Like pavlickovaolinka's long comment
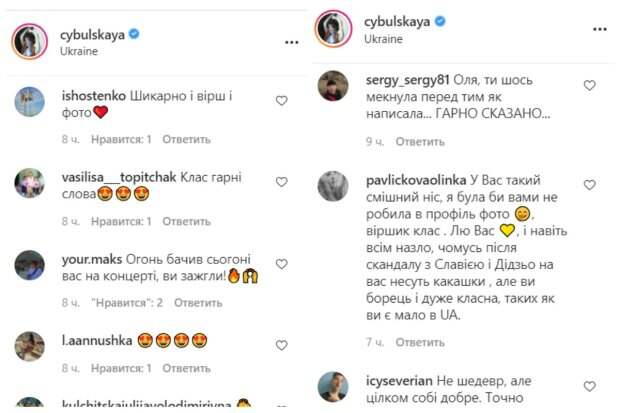 pyautogui.click(x=590, y=185)
